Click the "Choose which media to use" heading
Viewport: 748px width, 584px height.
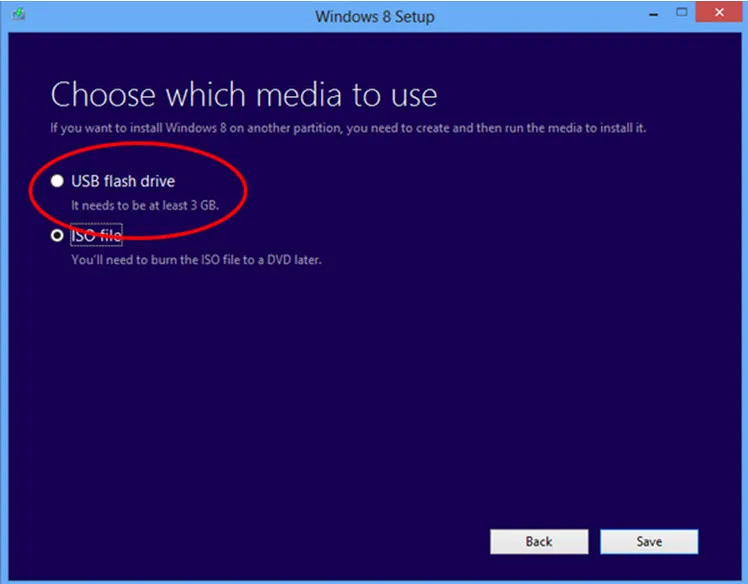(x=244, y=95)
